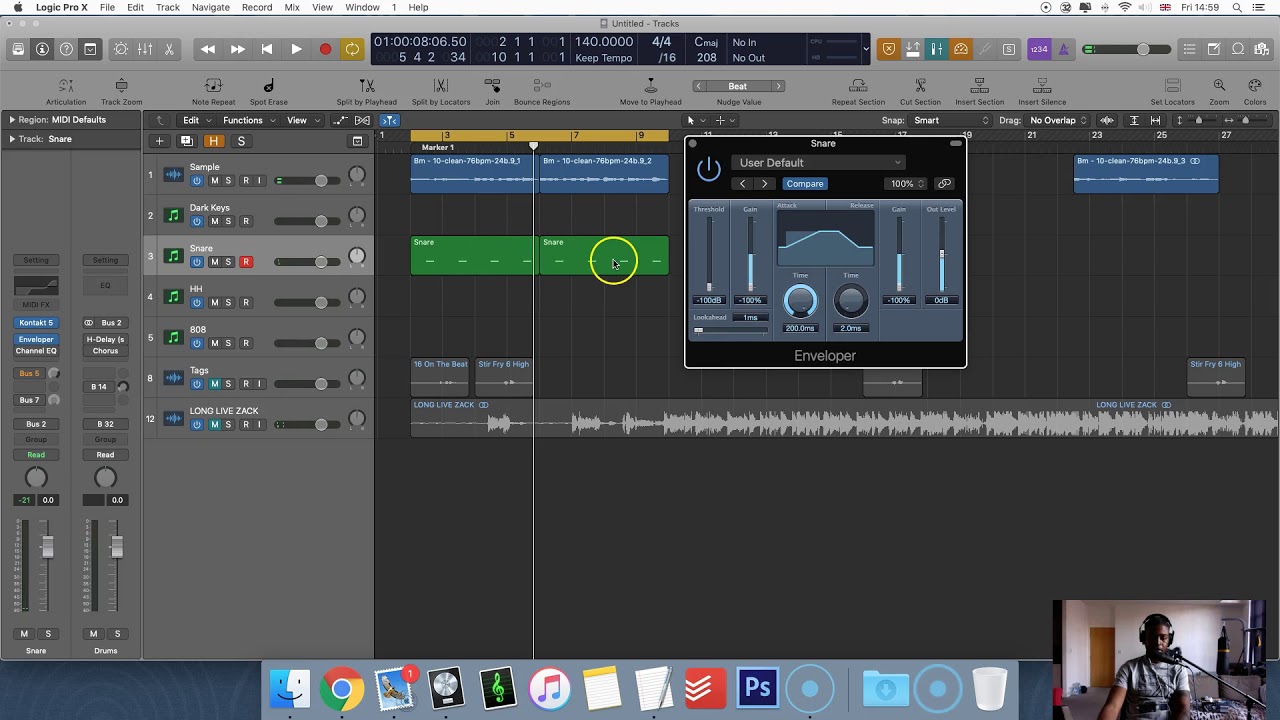Open the Mixer faders icon

click(x=145, y=49)
